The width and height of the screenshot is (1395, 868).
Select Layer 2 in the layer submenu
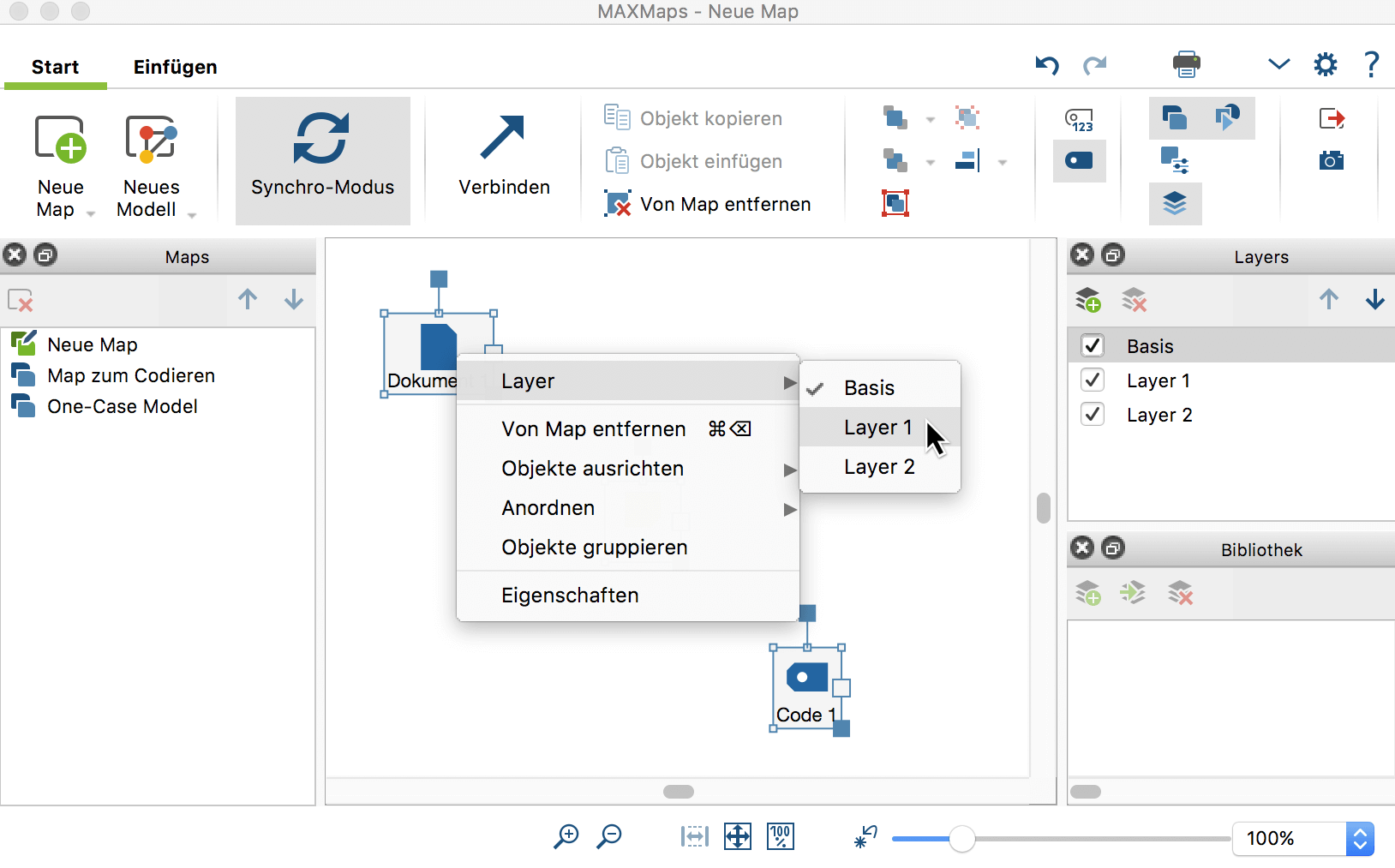880,467
